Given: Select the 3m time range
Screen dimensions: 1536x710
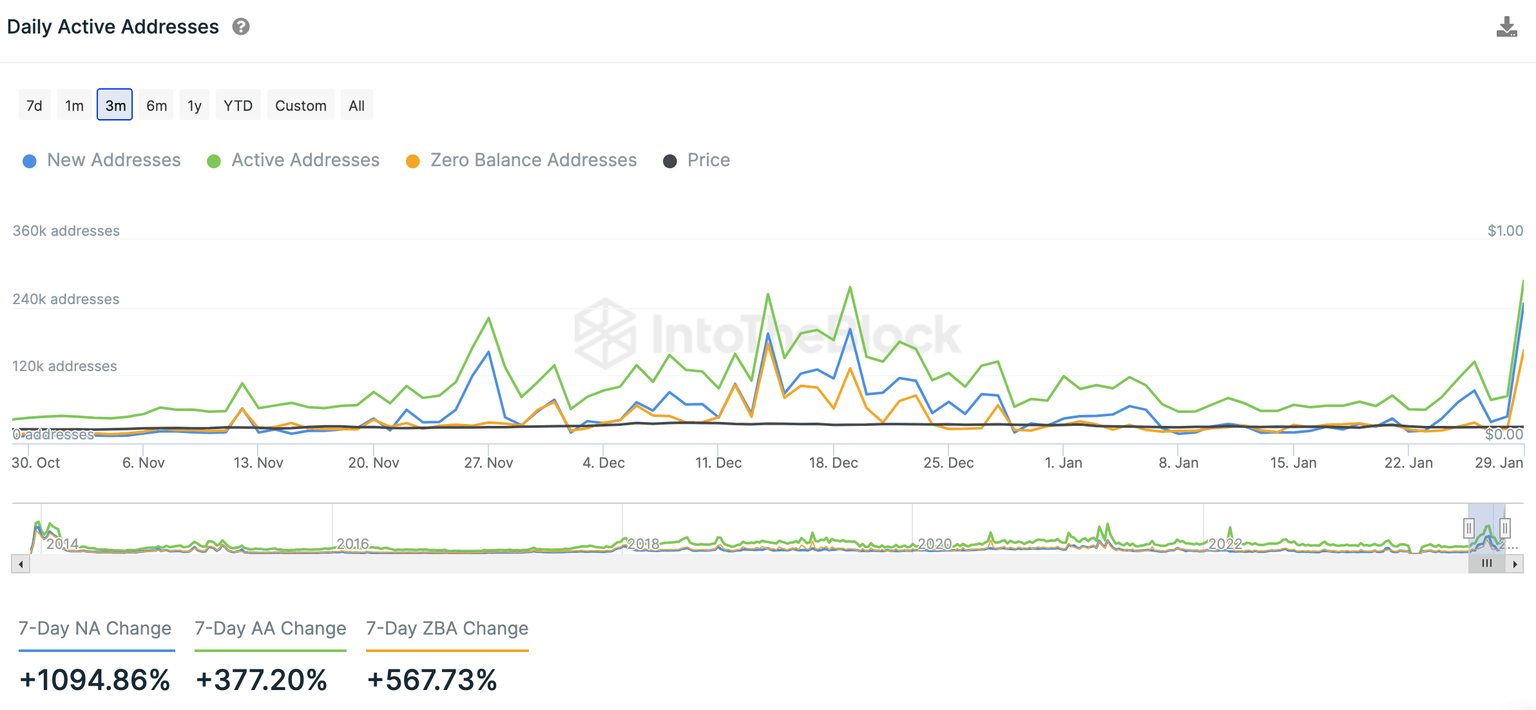Looking at the screenshot, I should pos(115,105).
